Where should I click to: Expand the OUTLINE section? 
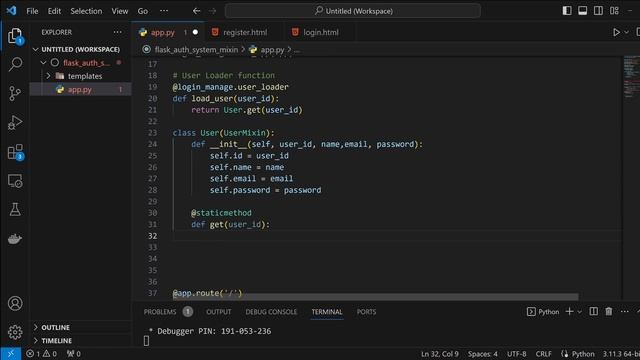[80, 328]
